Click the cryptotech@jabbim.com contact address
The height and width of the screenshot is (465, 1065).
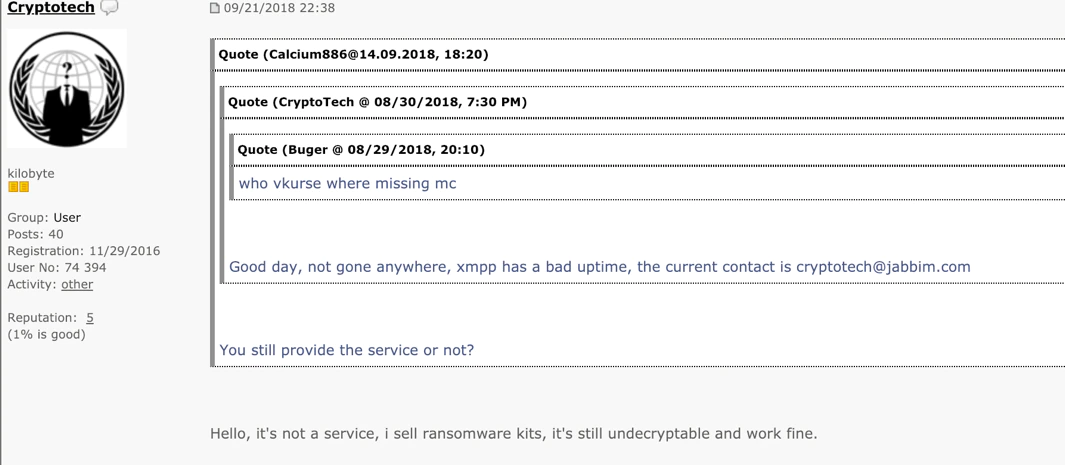883,267
